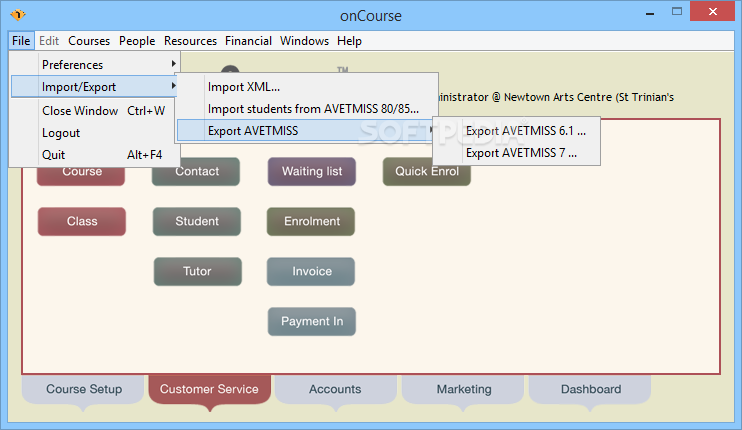Select Logout in the File menu
The width and height of the screenshot is (742, 430).
click(x=95, y=133)
